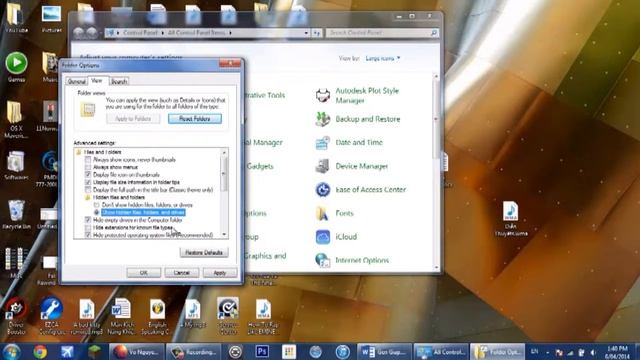This screenshot has height=360, width=640.
Task: Open the Ease of Access Center icon
Action: 323,190
